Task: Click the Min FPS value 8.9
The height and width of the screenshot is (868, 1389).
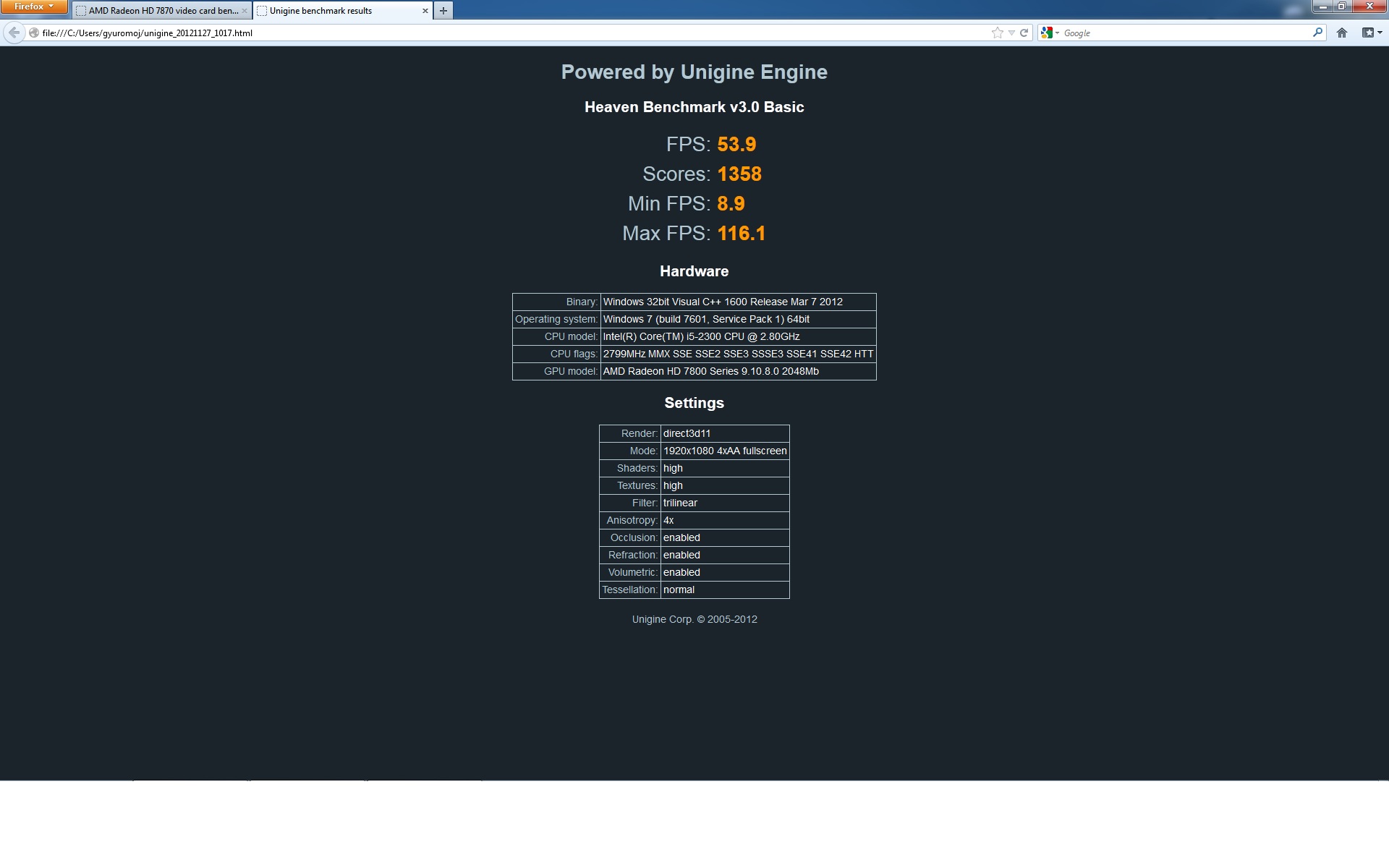Action: point(731,203)
